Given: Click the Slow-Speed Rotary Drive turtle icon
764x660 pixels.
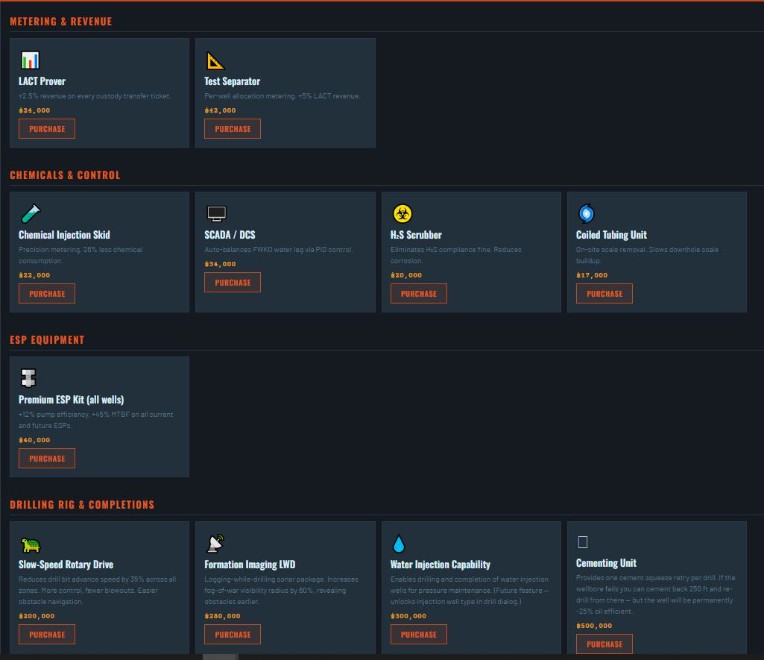Looking at the screenshot, I should click(30, 545).
